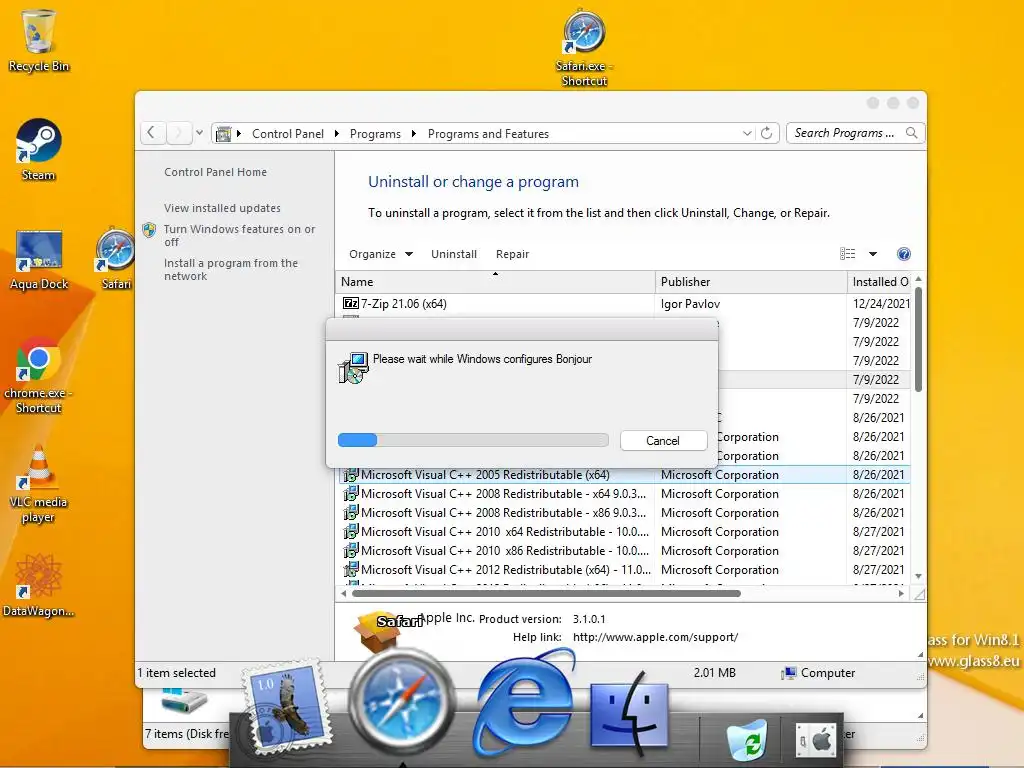The width and height of the screenshot is (1024, 768).
Task: Click the search magnifier icon
Action: pos(912,133)
